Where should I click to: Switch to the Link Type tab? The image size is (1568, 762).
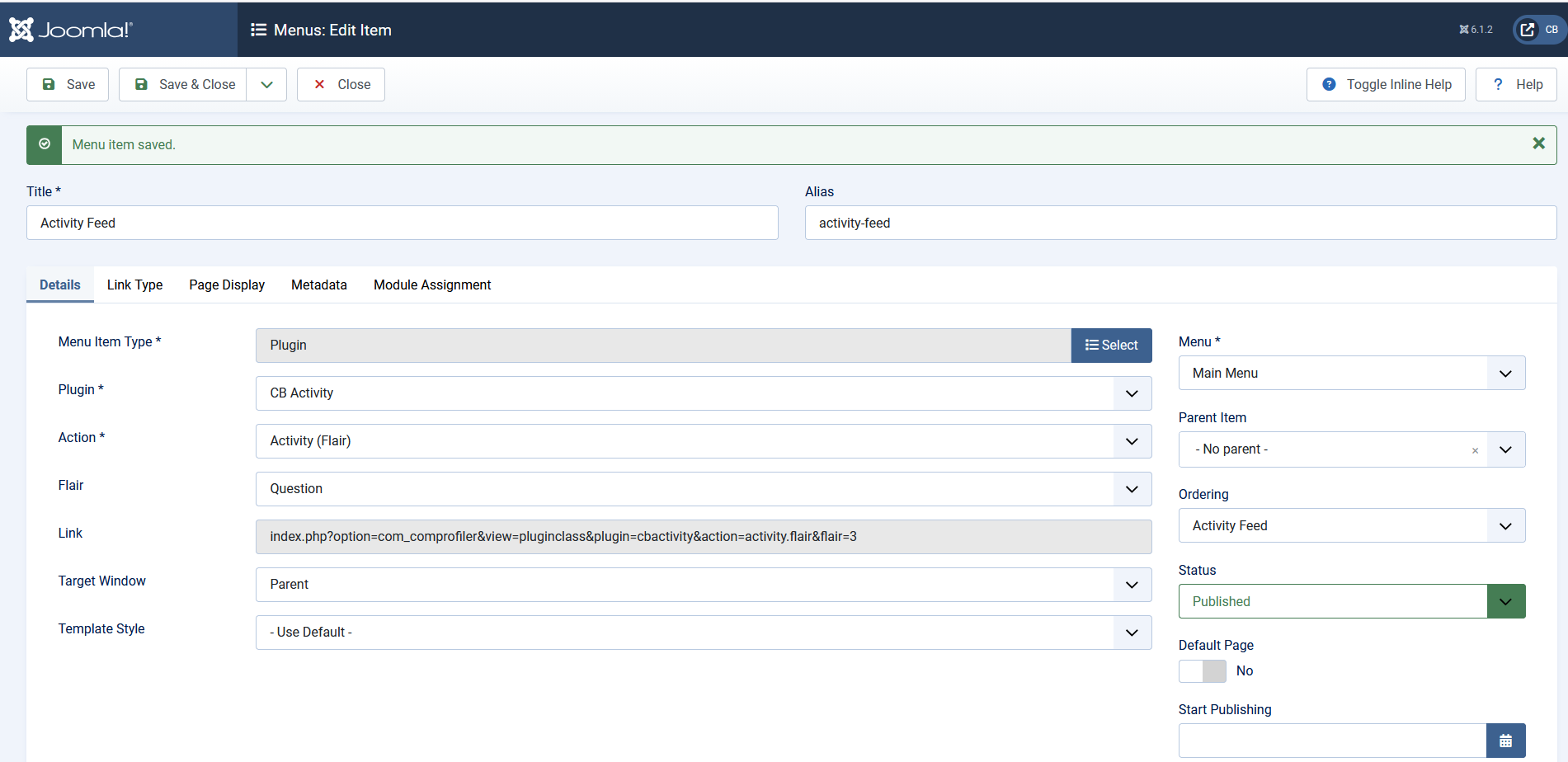point(134,285)
